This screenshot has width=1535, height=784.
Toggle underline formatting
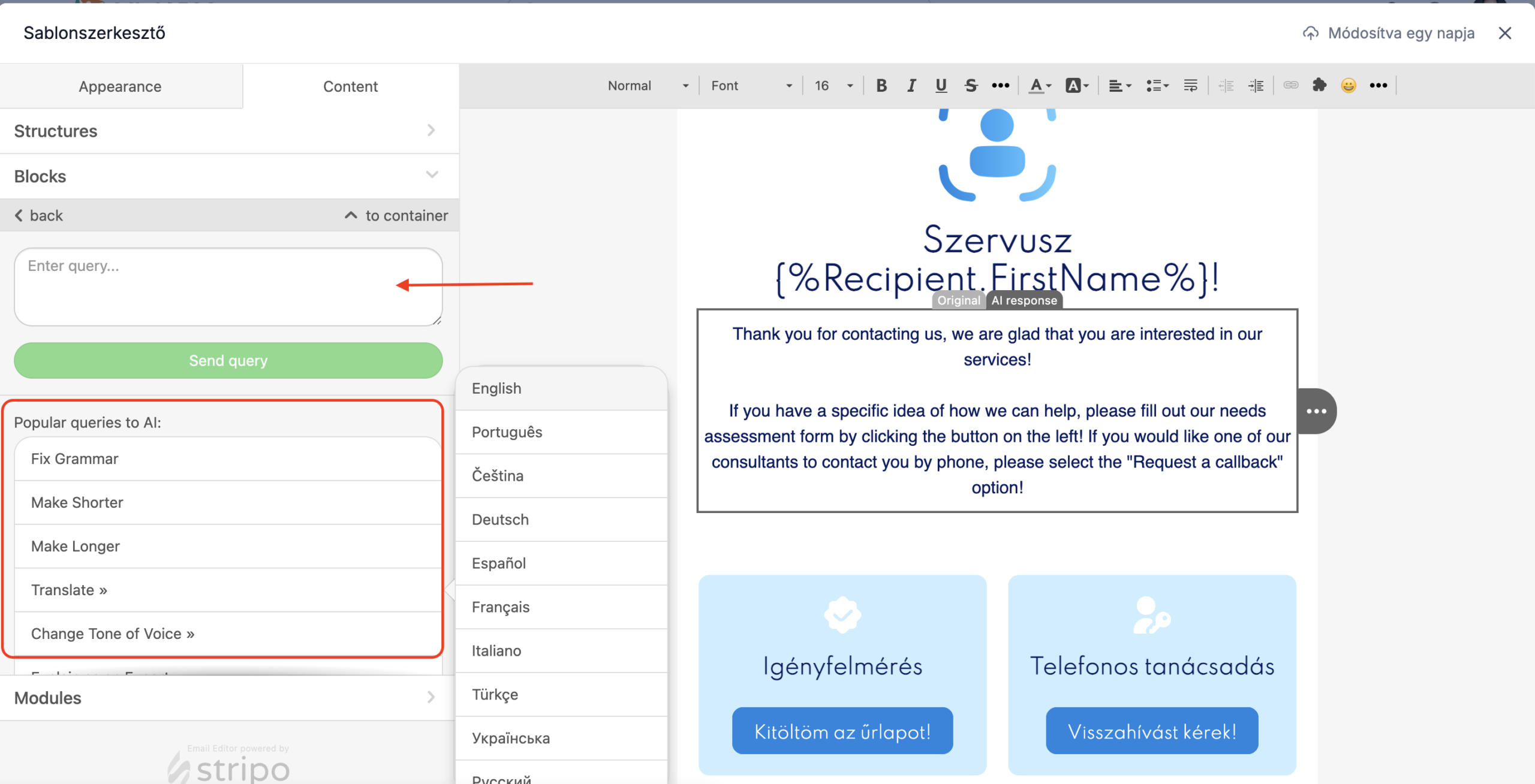click(941, 86)
